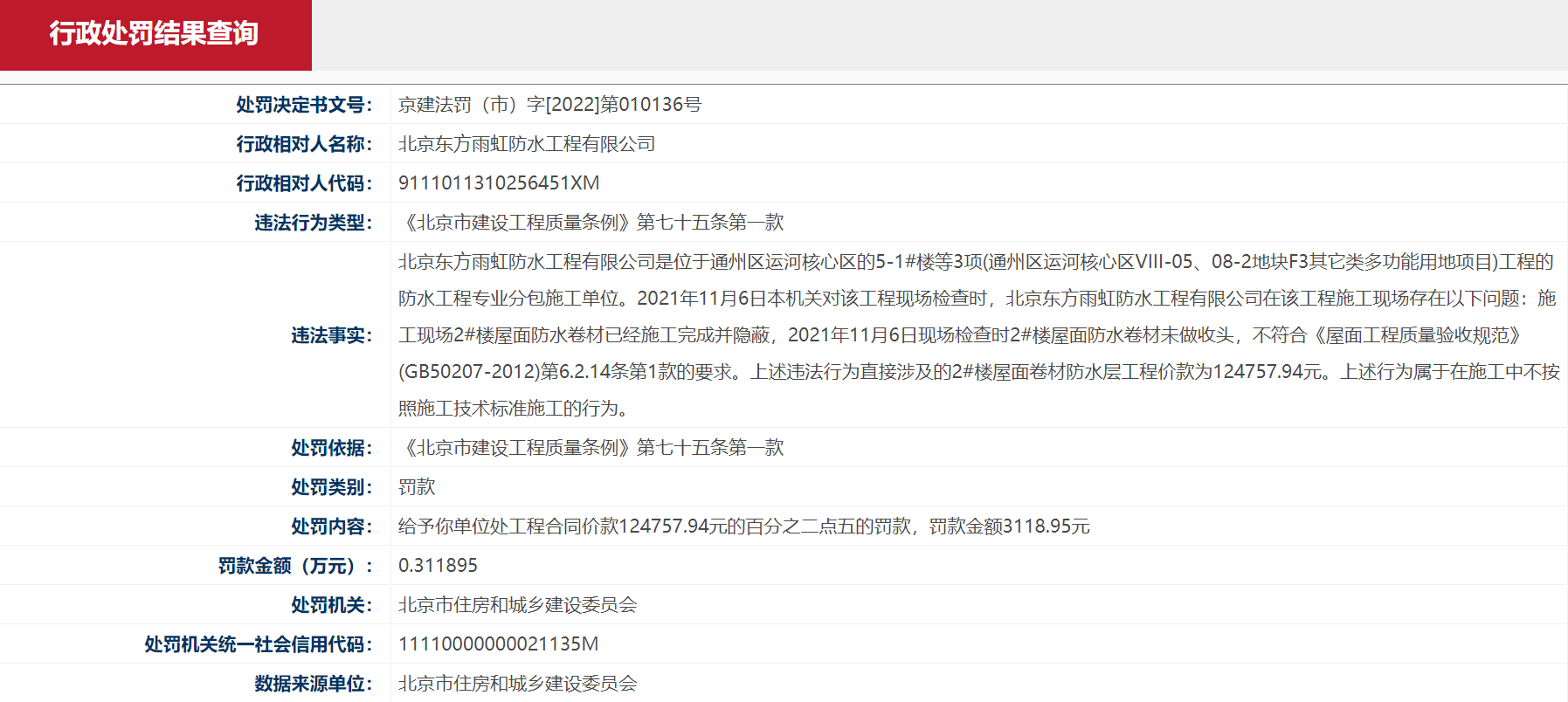Click the 处罚机关统一社会信用代码 label
The height and width of the screenshot is (702, 1568).
point(259,644)
